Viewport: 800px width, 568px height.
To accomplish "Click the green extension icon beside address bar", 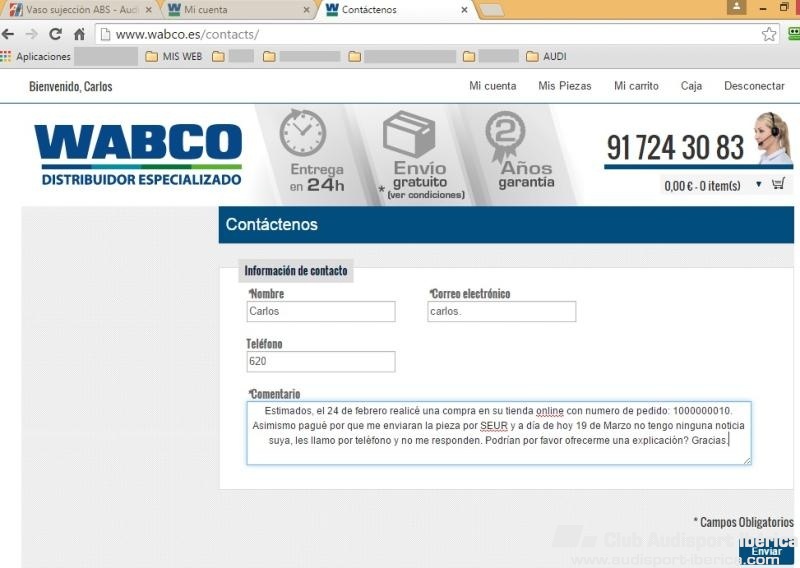I will point(794,34).
